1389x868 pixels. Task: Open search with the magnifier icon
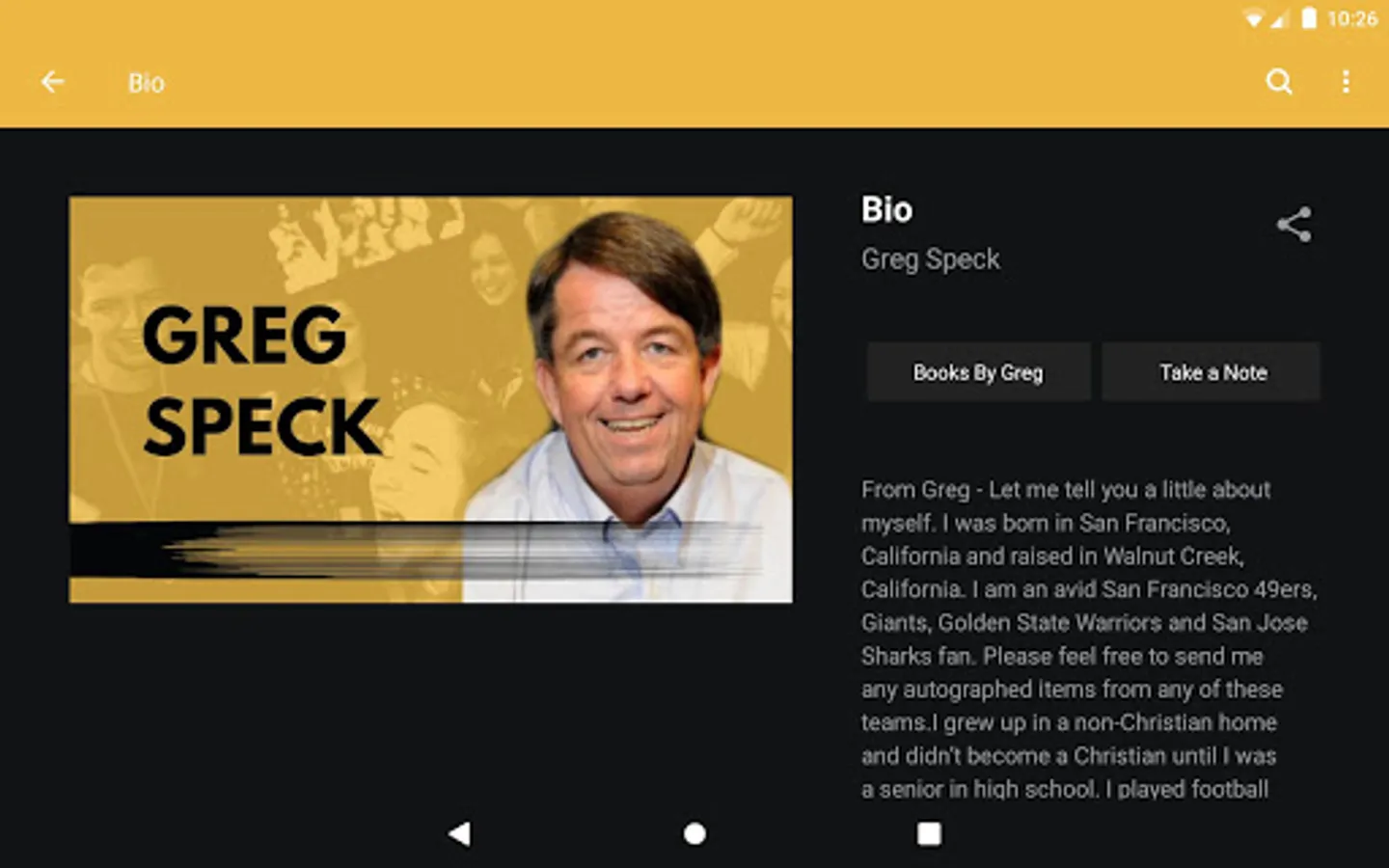tap(1279, 82)
